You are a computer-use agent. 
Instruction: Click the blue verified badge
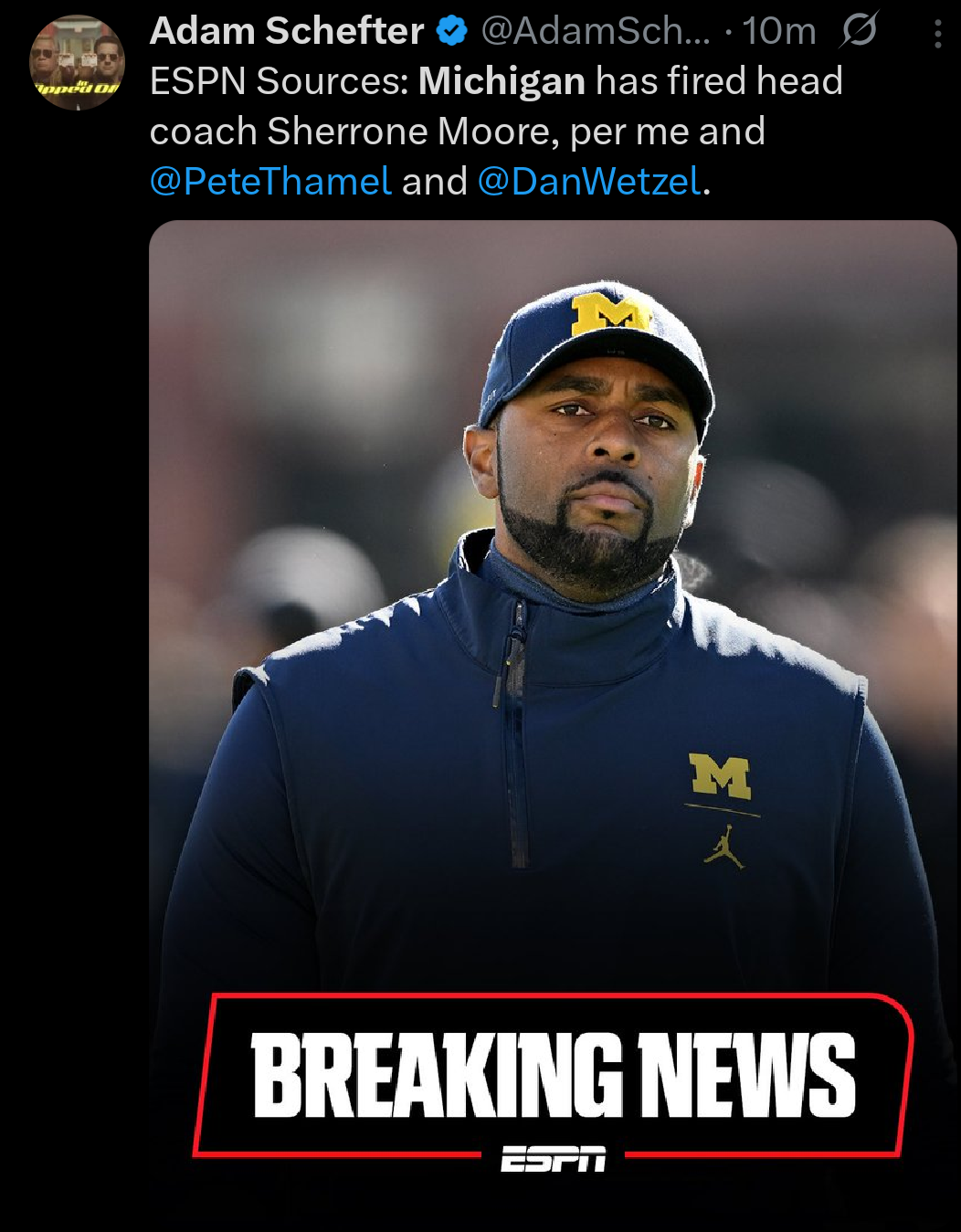452,31
